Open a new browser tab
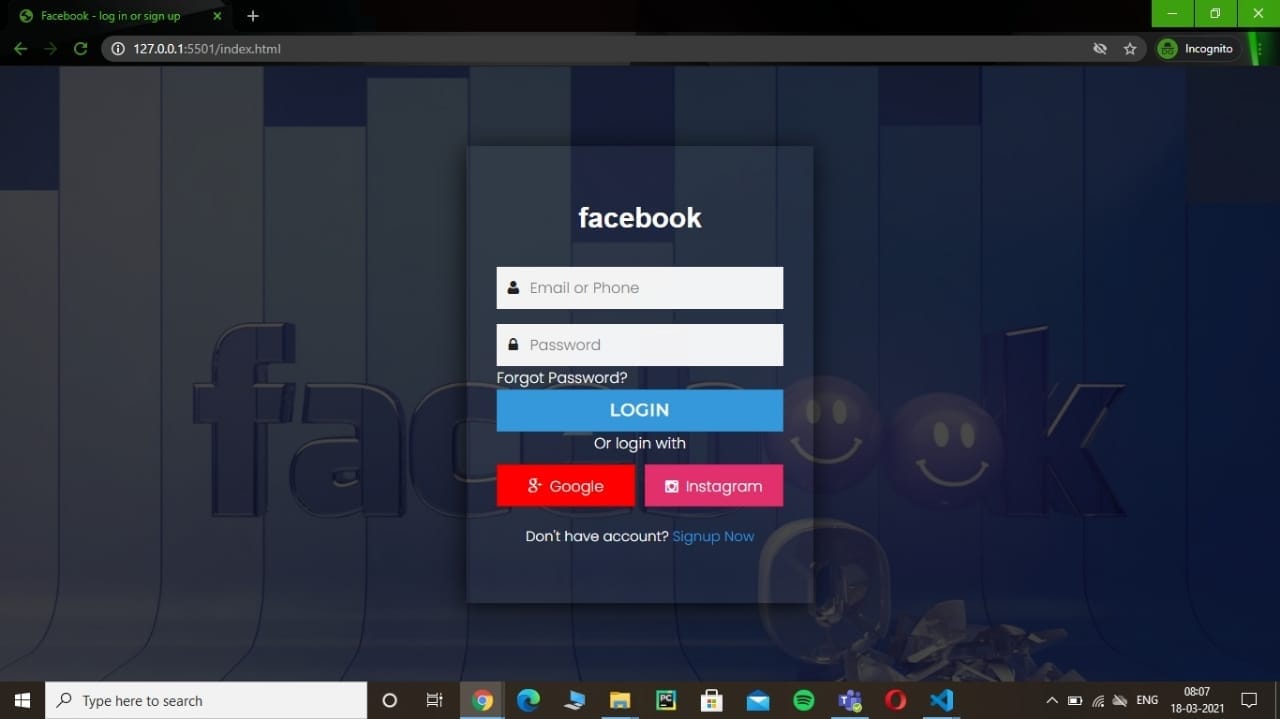Image resolution: width=1280 pixels, height=719 pixels. pos(252,15)
